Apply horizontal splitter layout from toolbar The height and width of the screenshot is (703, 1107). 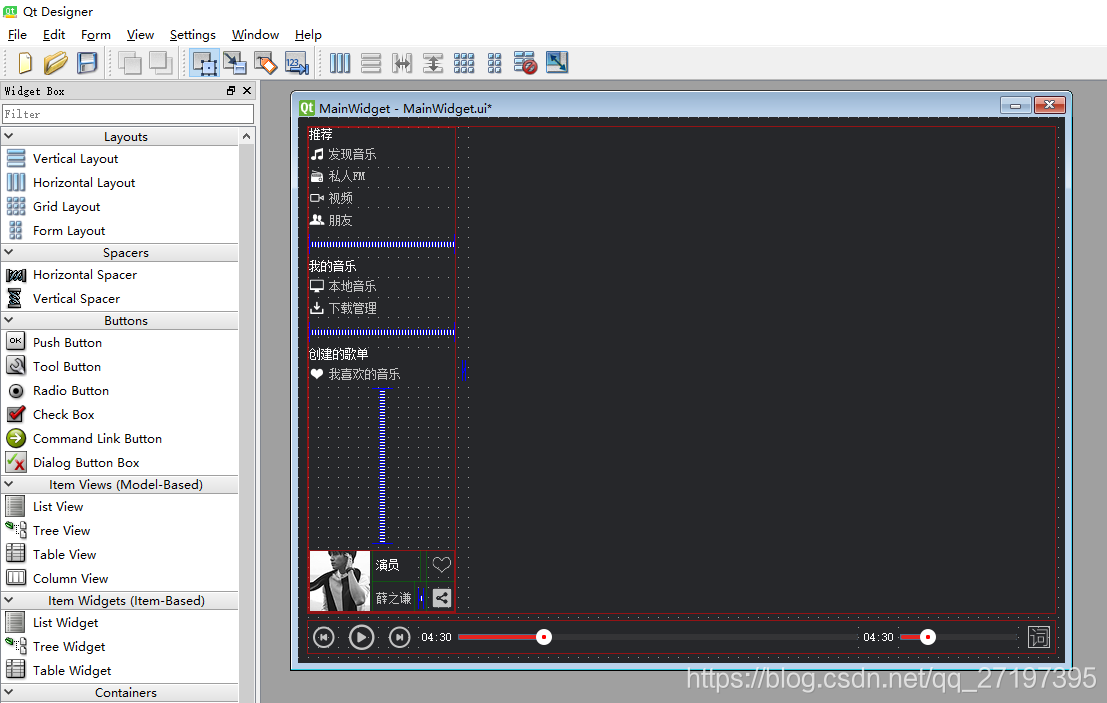(x=402, y=63)
